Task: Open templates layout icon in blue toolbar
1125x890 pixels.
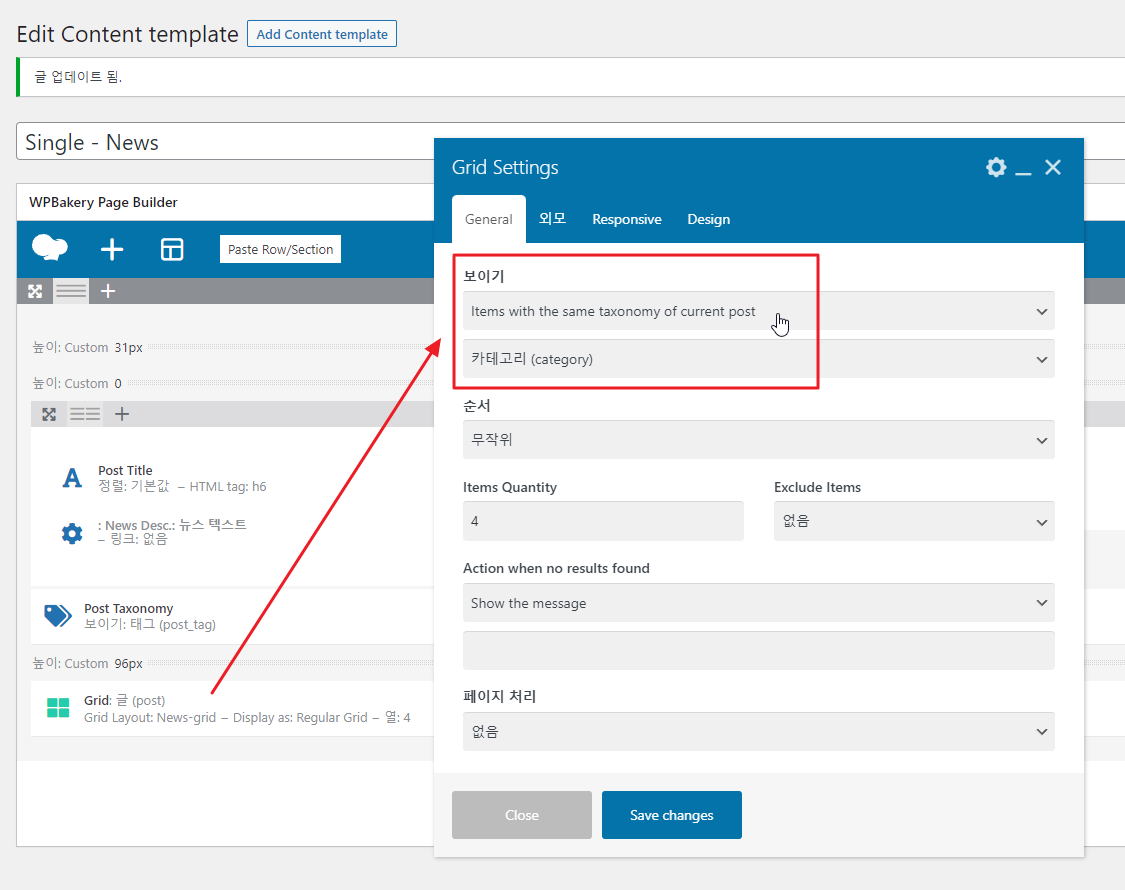Action: pyautogui.click(x=172, y=249)
